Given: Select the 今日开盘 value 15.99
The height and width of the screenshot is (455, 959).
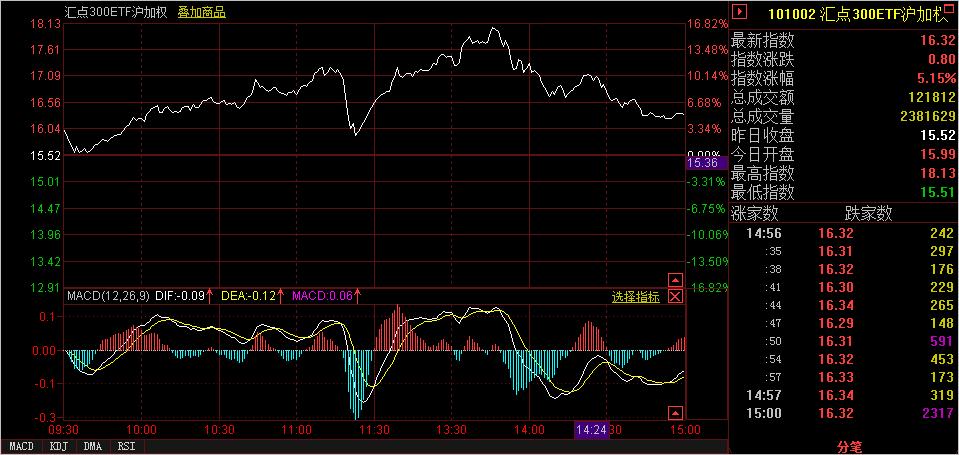Looking at the screenshot, I should click(938, 155).
